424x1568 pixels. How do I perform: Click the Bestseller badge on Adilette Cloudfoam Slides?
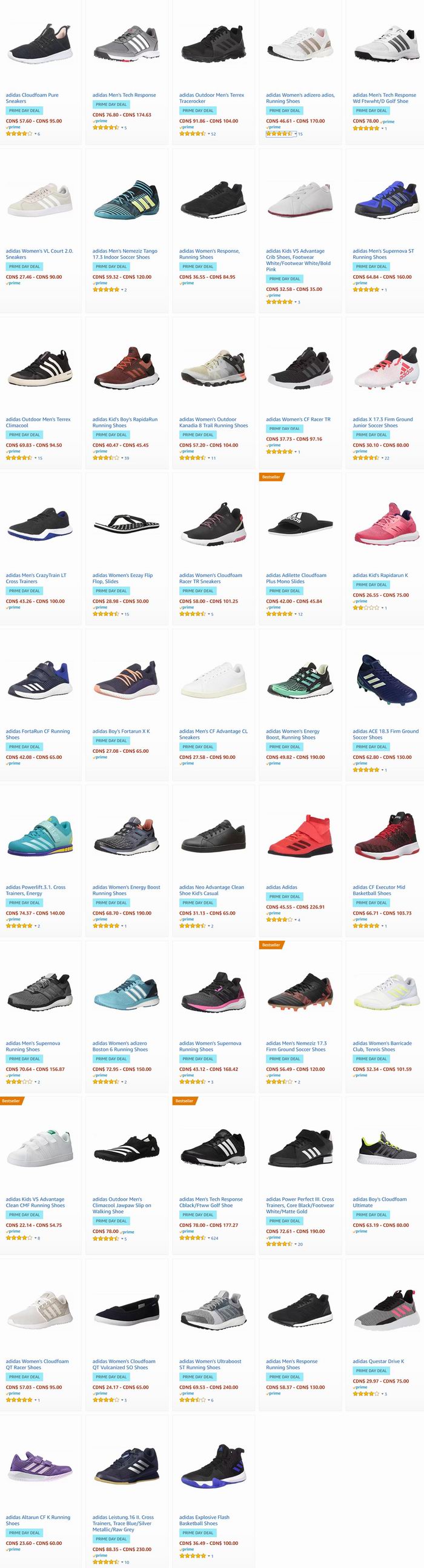tap(271, 476)
